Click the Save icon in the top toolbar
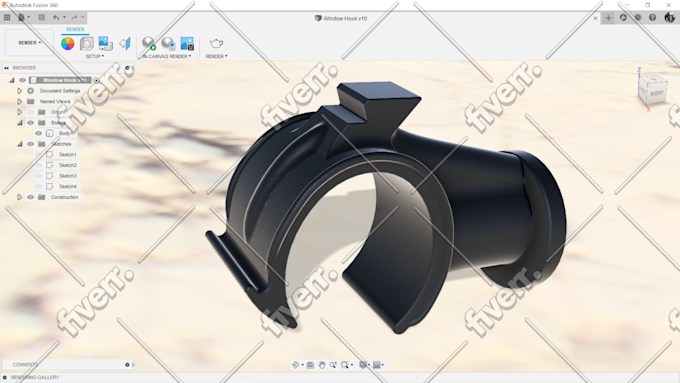Image resolution: width=680 pixels, height=383 pixels. pyautogui.click(x=42, y=17)
